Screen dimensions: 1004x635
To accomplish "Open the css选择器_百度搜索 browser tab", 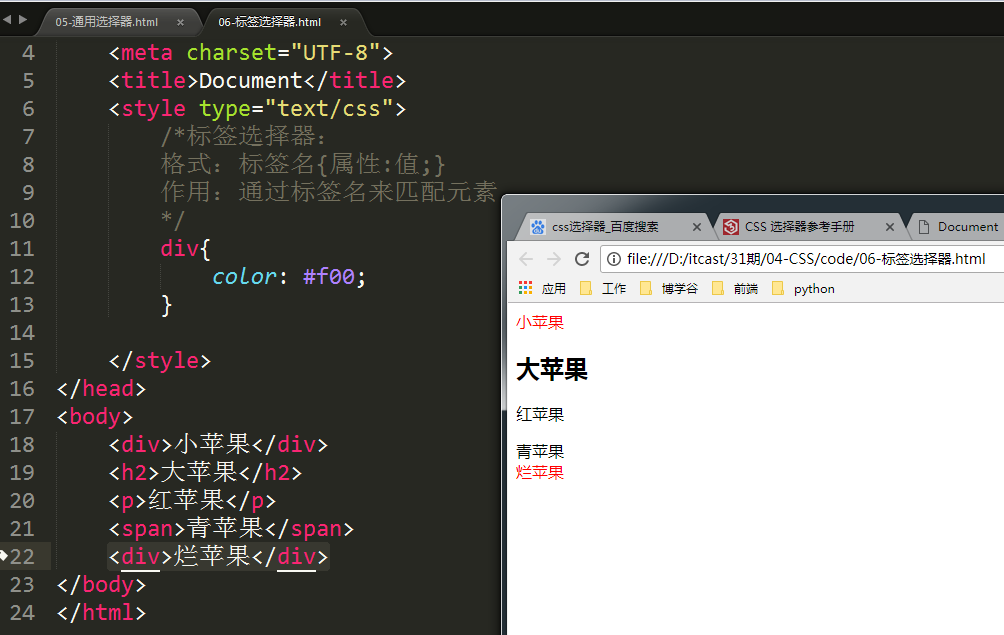I will [x=605, y=227].
